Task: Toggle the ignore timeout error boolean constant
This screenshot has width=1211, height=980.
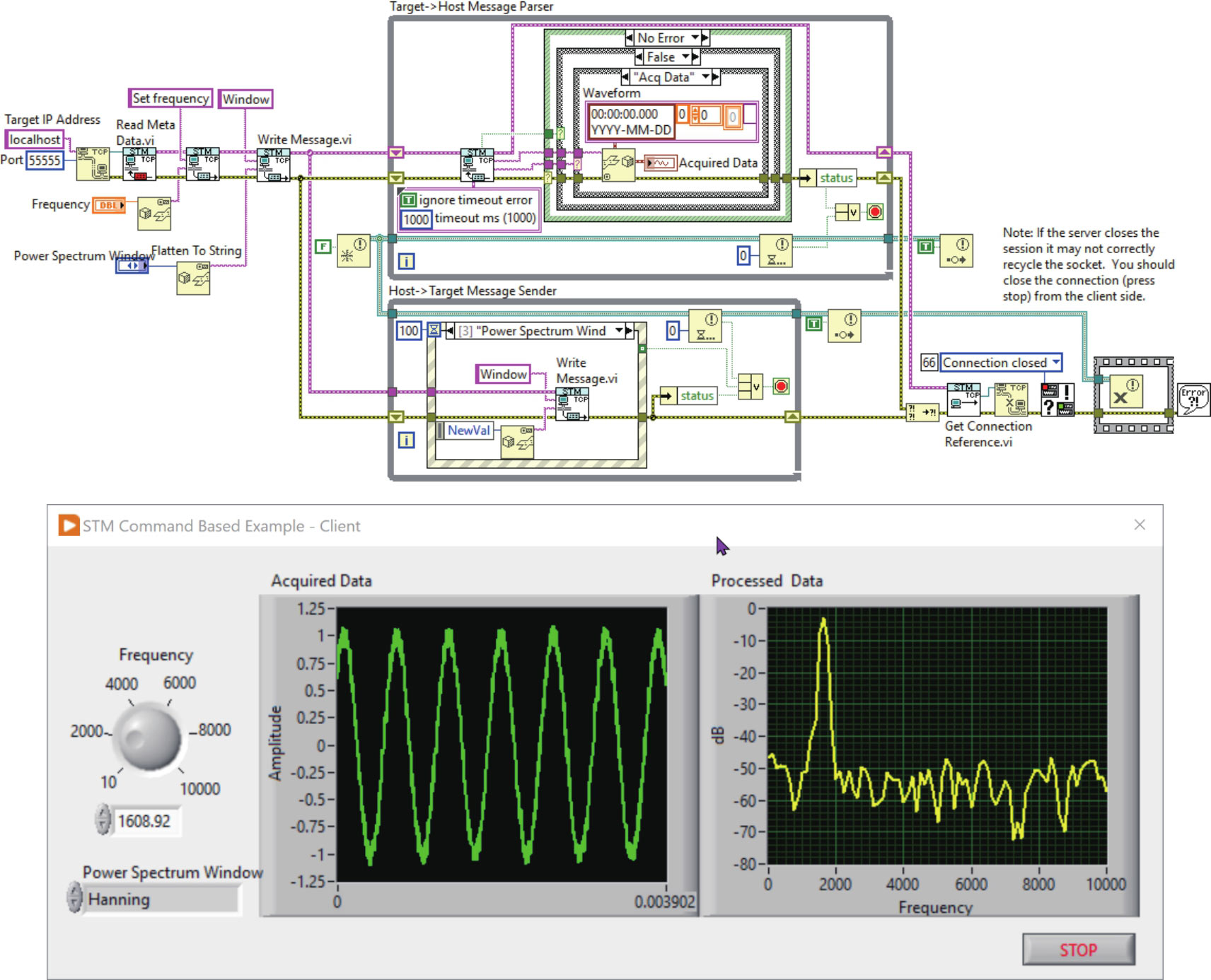Action: coord(409,200)
